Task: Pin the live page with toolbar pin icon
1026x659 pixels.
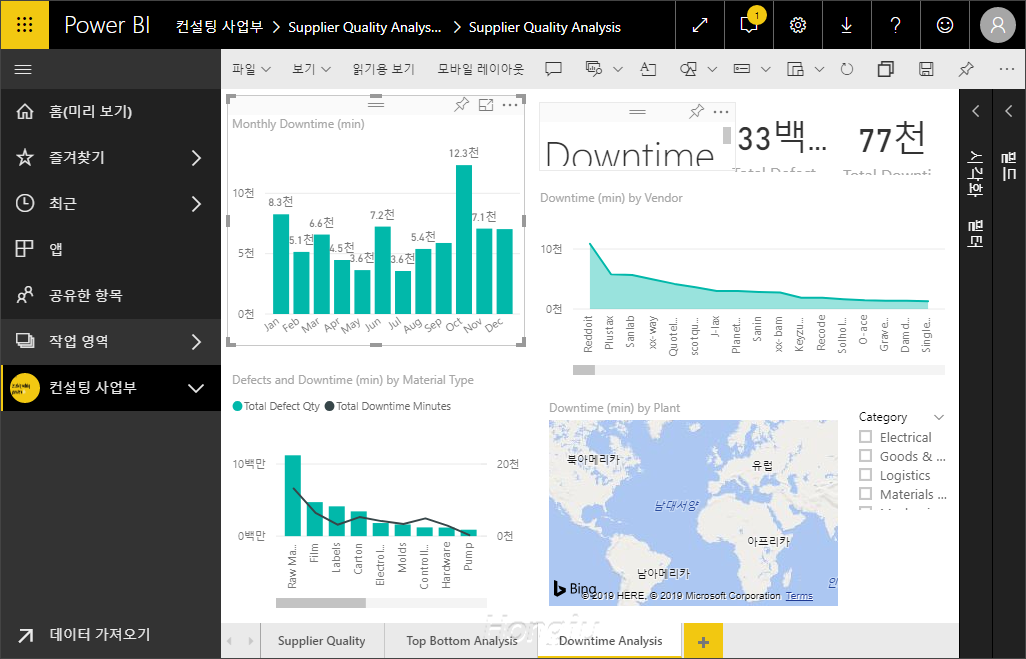Action: (x=966, y=69)
